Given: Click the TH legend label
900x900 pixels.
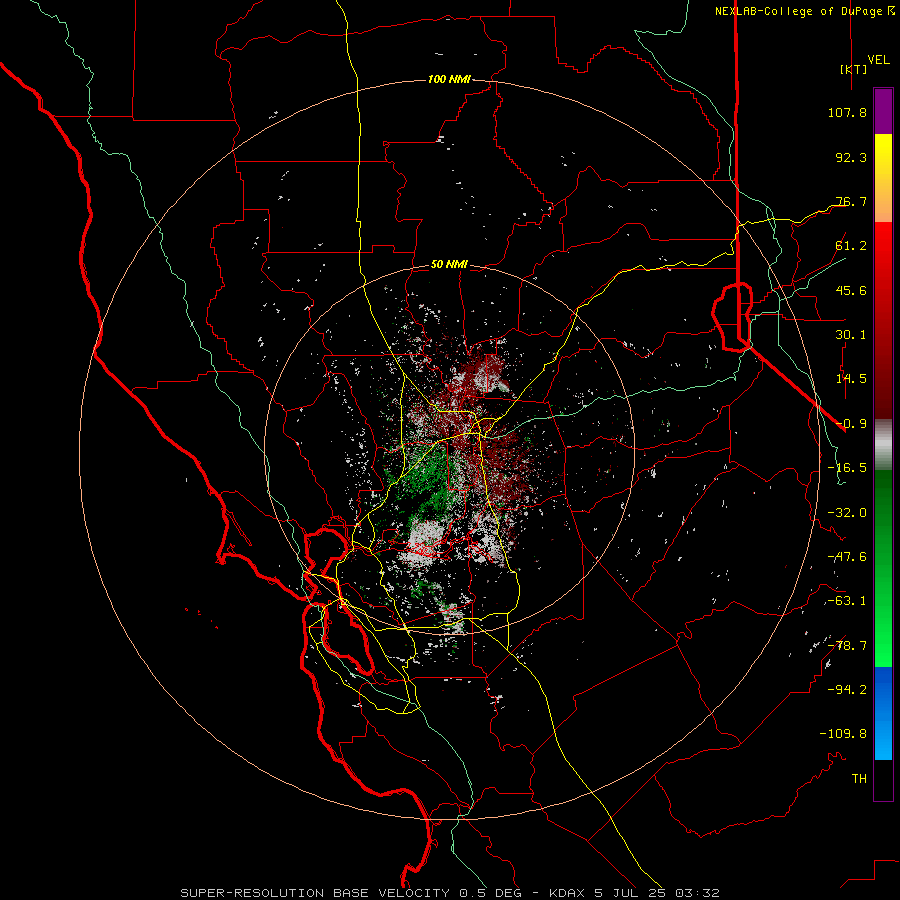Looking at the screenshot, I should 859,779.
